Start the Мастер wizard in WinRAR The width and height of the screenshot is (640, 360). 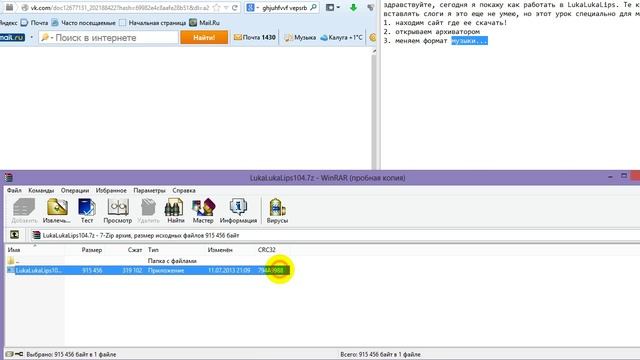(203, 211)
